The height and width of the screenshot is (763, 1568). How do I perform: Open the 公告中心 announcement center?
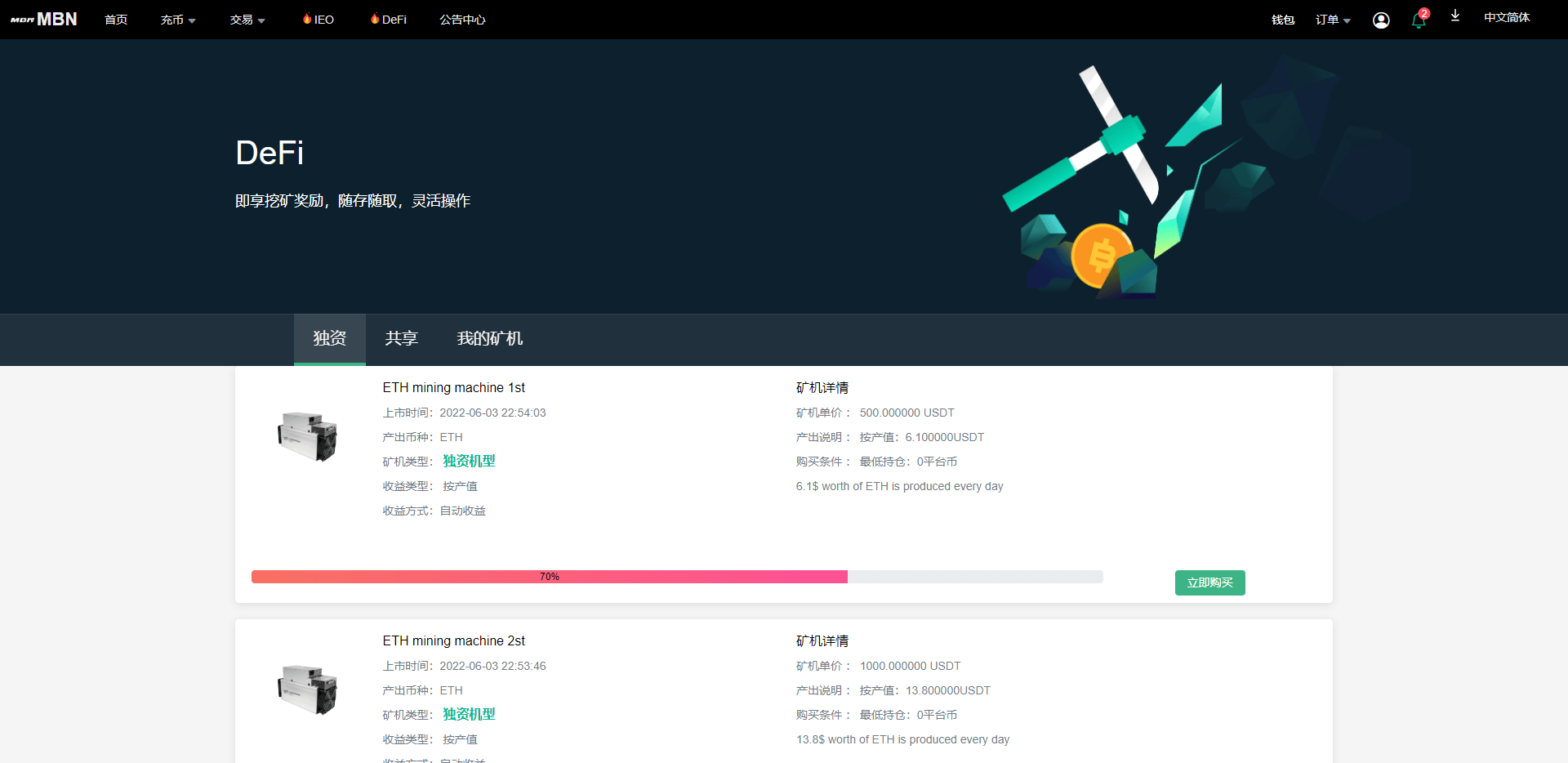tap(462, 19)
